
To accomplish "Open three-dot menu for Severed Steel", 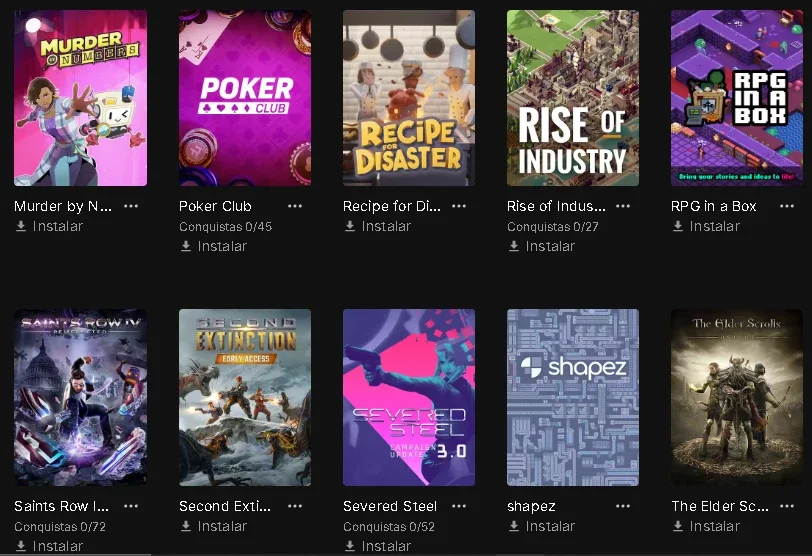I will pos(459,506).
